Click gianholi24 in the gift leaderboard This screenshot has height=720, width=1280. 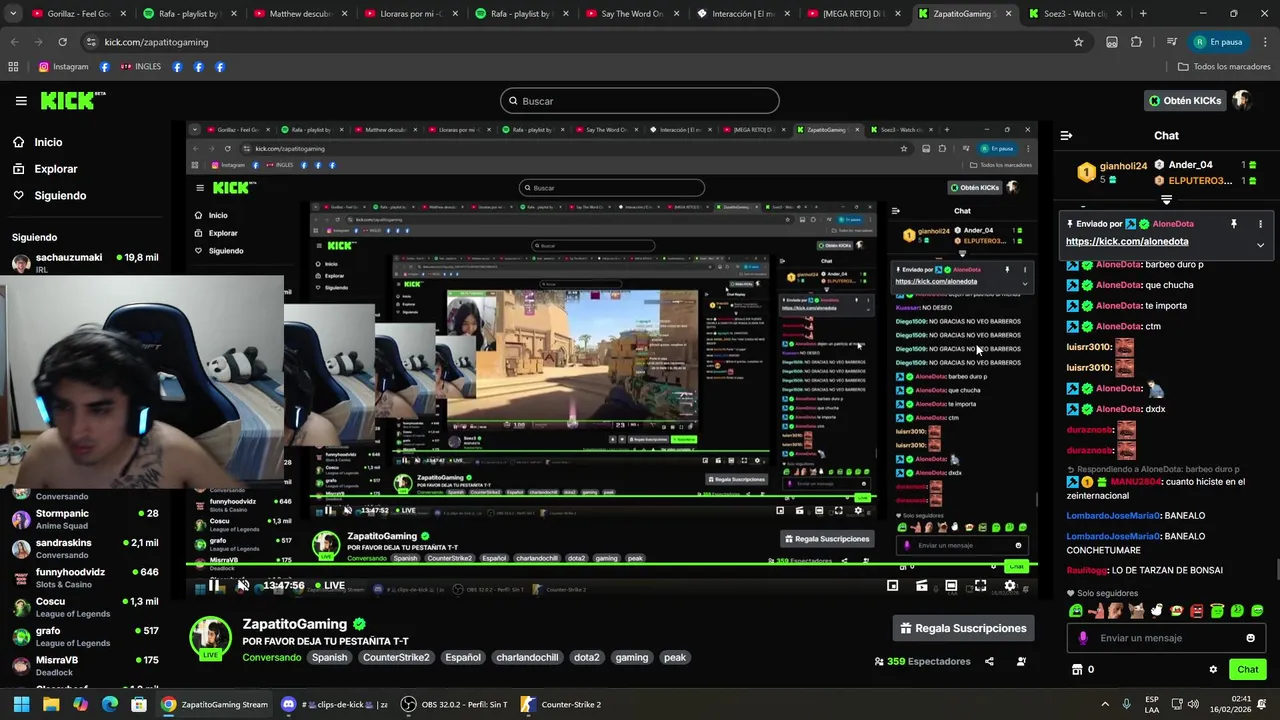1123,166
